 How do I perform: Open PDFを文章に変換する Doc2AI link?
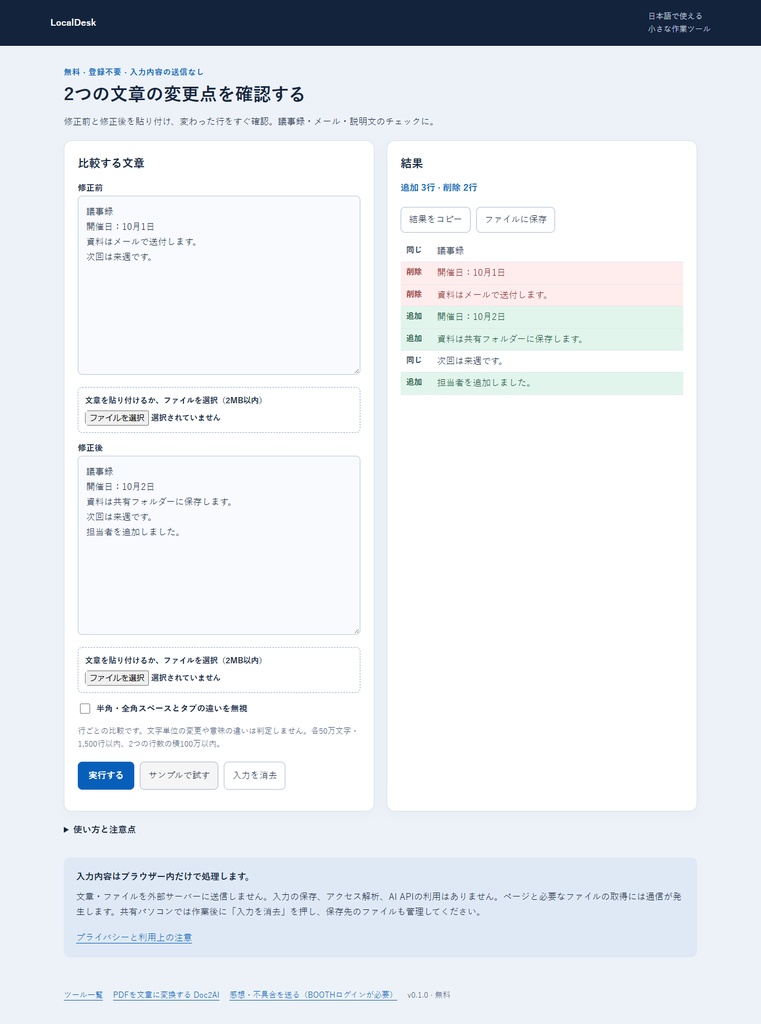[166, 995]
